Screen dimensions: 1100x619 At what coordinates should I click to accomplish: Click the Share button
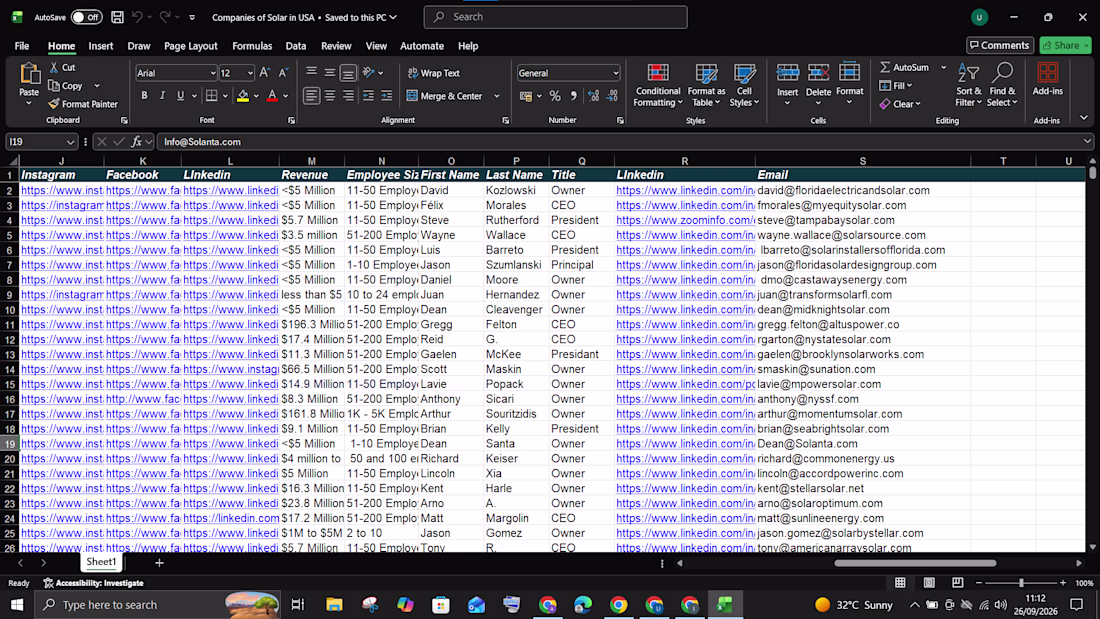point(1065,46)
